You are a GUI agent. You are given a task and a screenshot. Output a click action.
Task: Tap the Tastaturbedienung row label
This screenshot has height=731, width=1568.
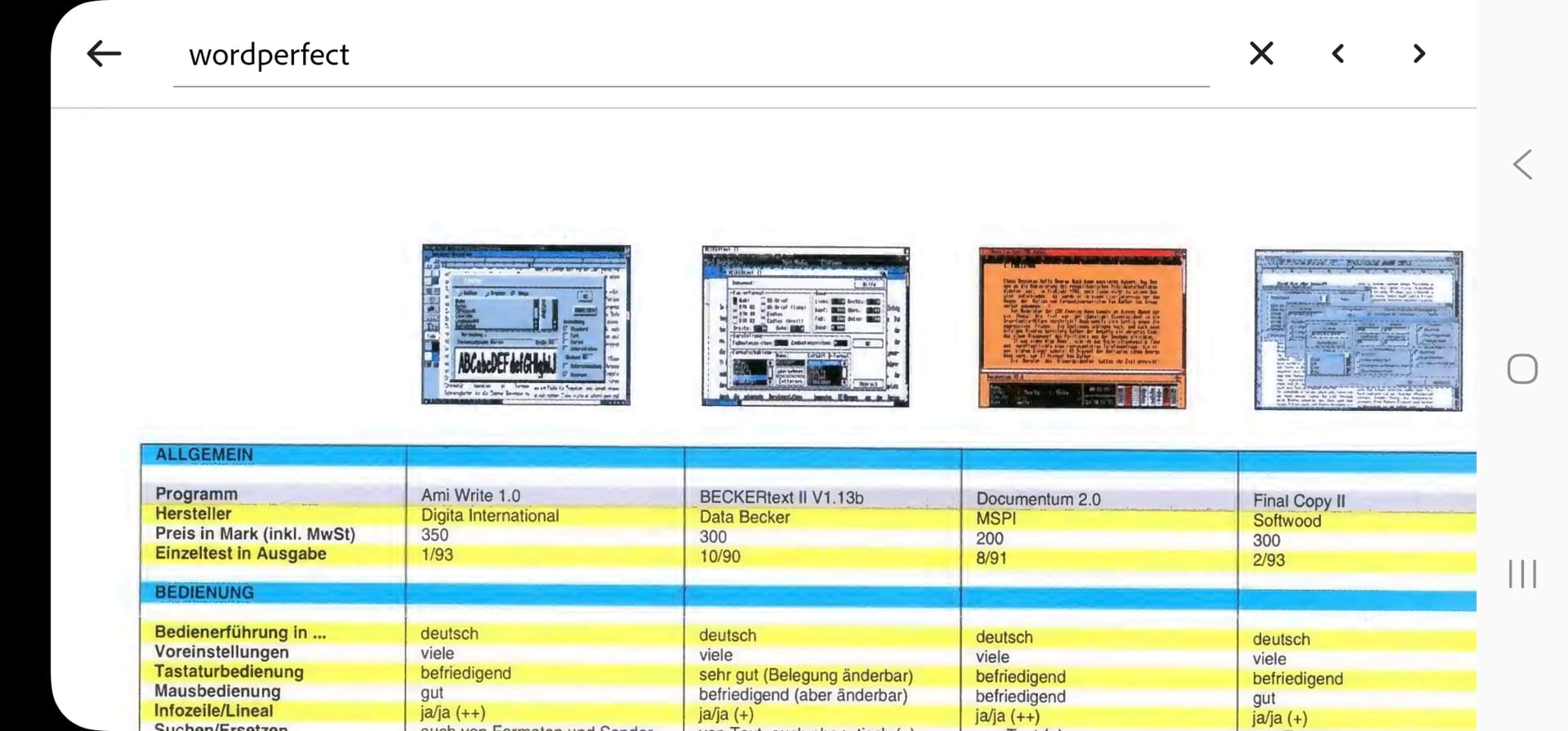229,671
